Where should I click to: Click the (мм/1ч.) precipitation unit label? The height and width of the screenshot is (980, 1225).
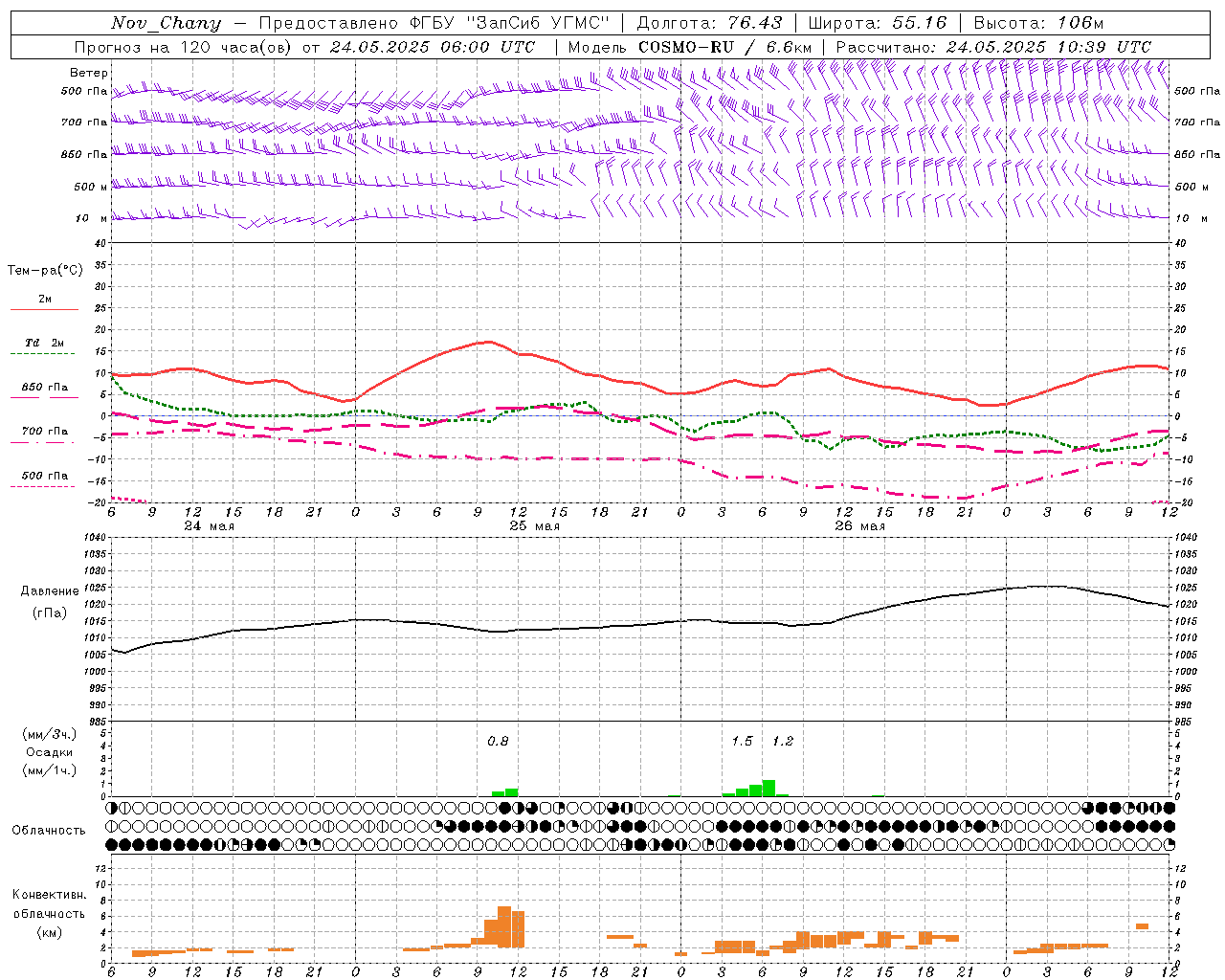[x=50, y=770]
